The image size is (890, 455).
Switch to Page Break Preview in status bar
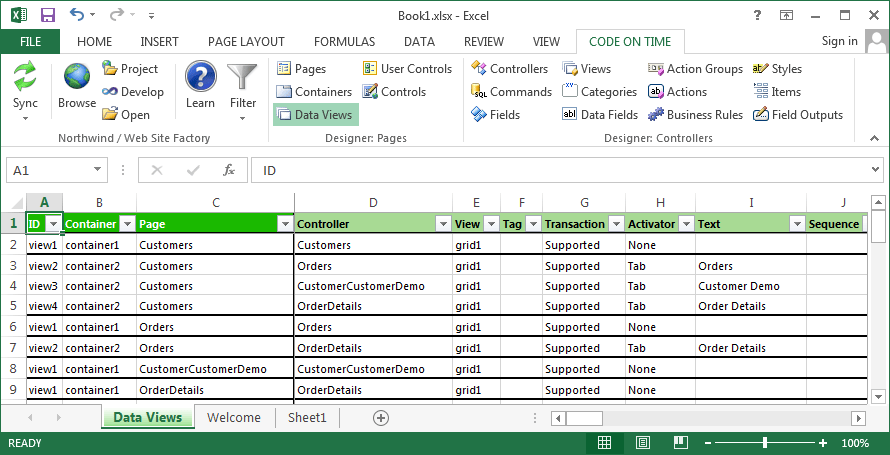[681, 443]
